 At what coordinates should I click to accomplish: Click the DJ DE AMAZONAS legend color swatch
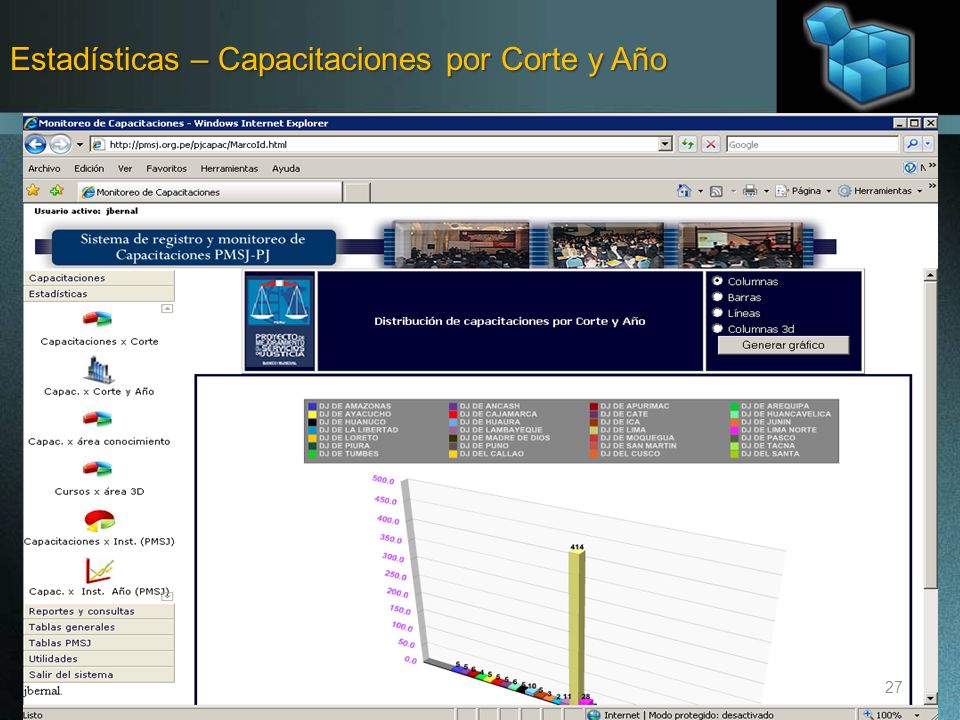(x=312, y=406)
